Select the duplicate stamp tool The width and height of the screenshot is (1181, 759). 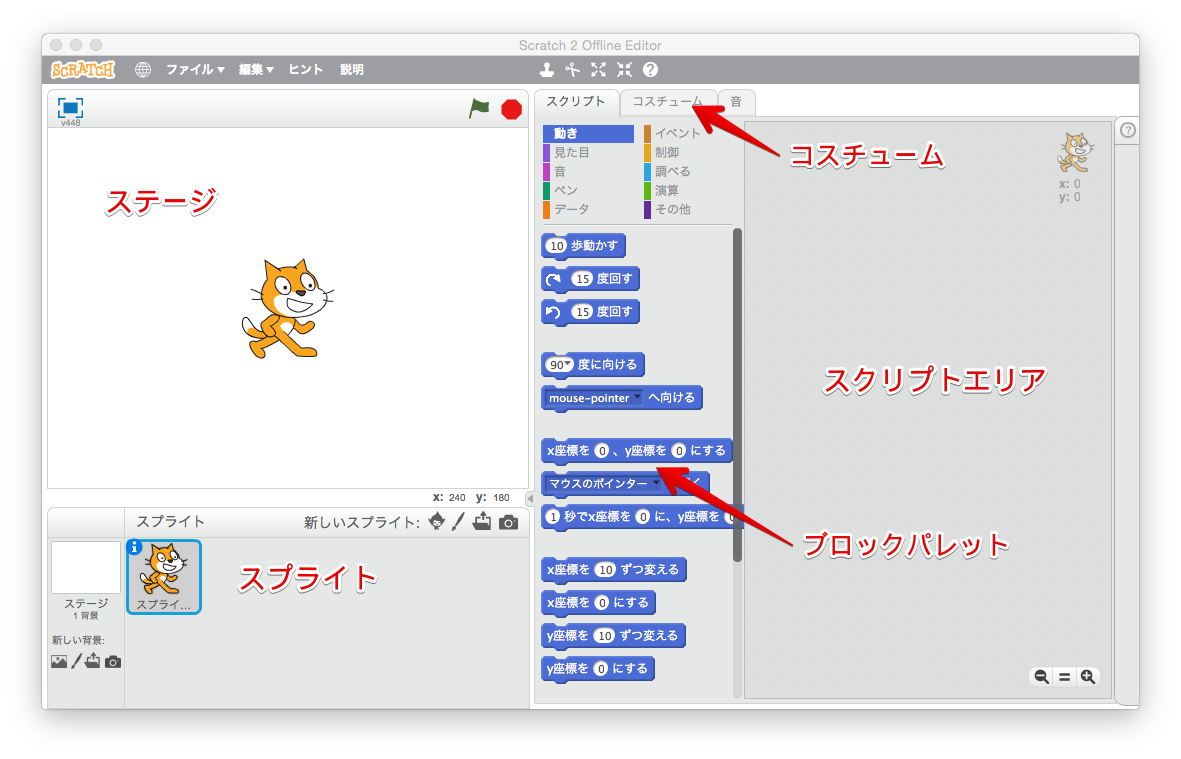coord(547,70)
